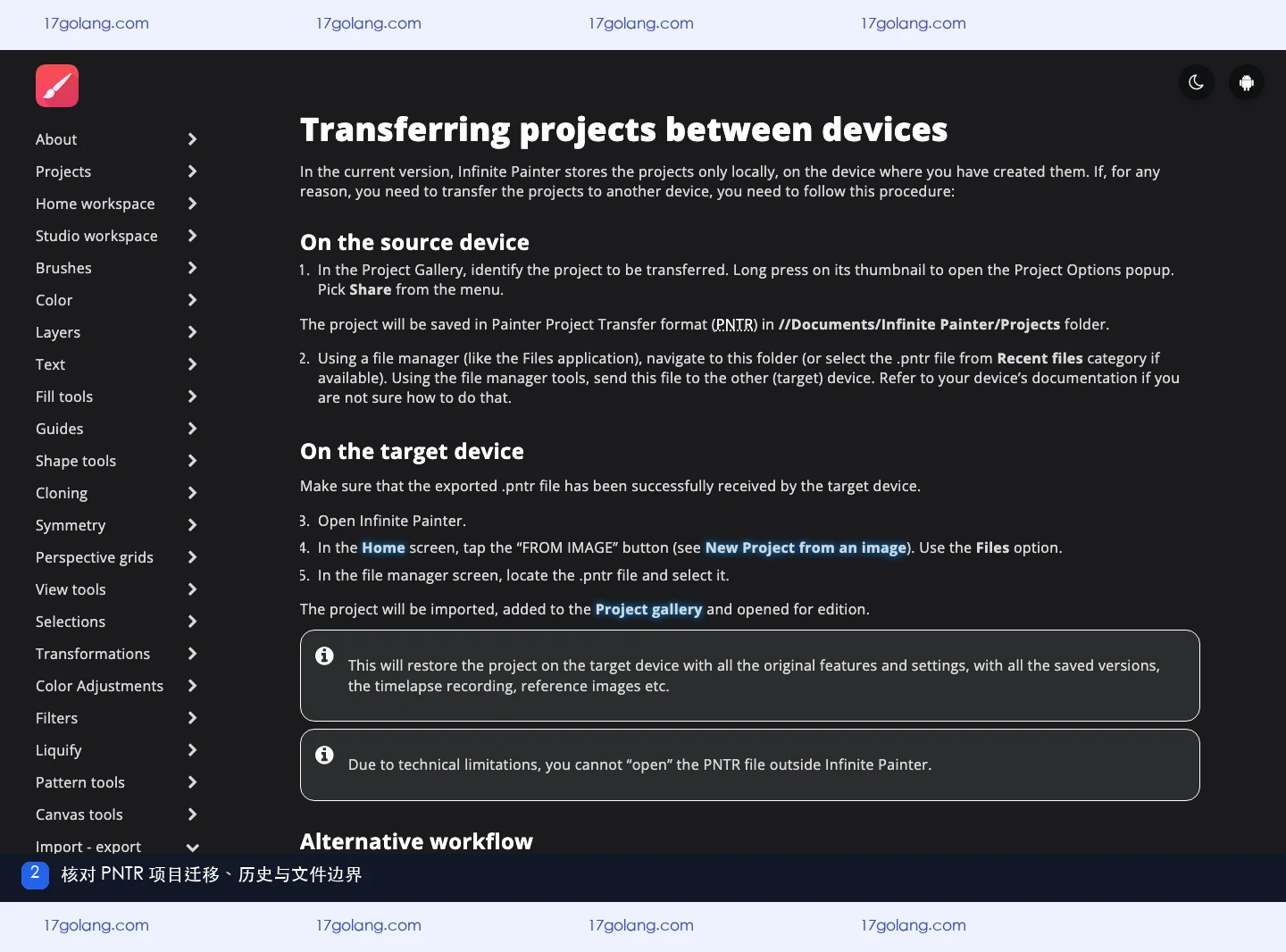The height and width of the screenshot is (952, 1286).
Task: Expand the Pattern tools chevron
Action: pos(192,782)
